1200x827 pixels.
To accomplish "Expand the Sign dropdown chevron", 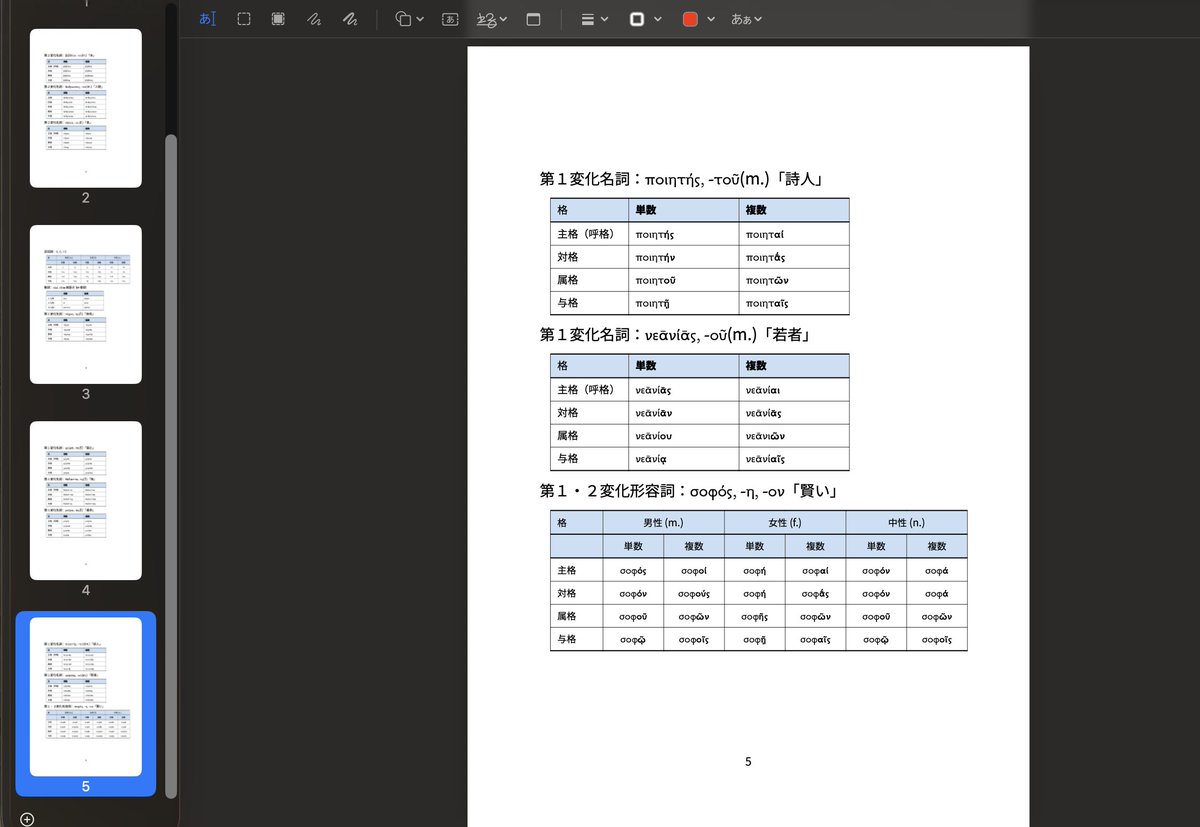I will point(503,19).
